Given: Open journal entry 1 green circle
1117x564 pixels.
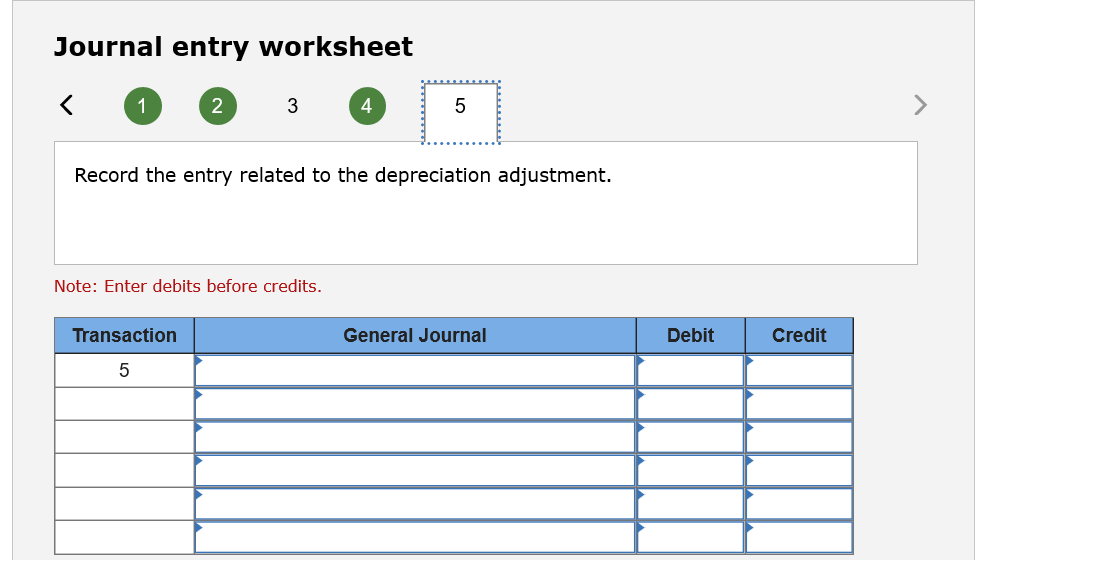Looking at the screenshot, I should (x=142, y=106).
